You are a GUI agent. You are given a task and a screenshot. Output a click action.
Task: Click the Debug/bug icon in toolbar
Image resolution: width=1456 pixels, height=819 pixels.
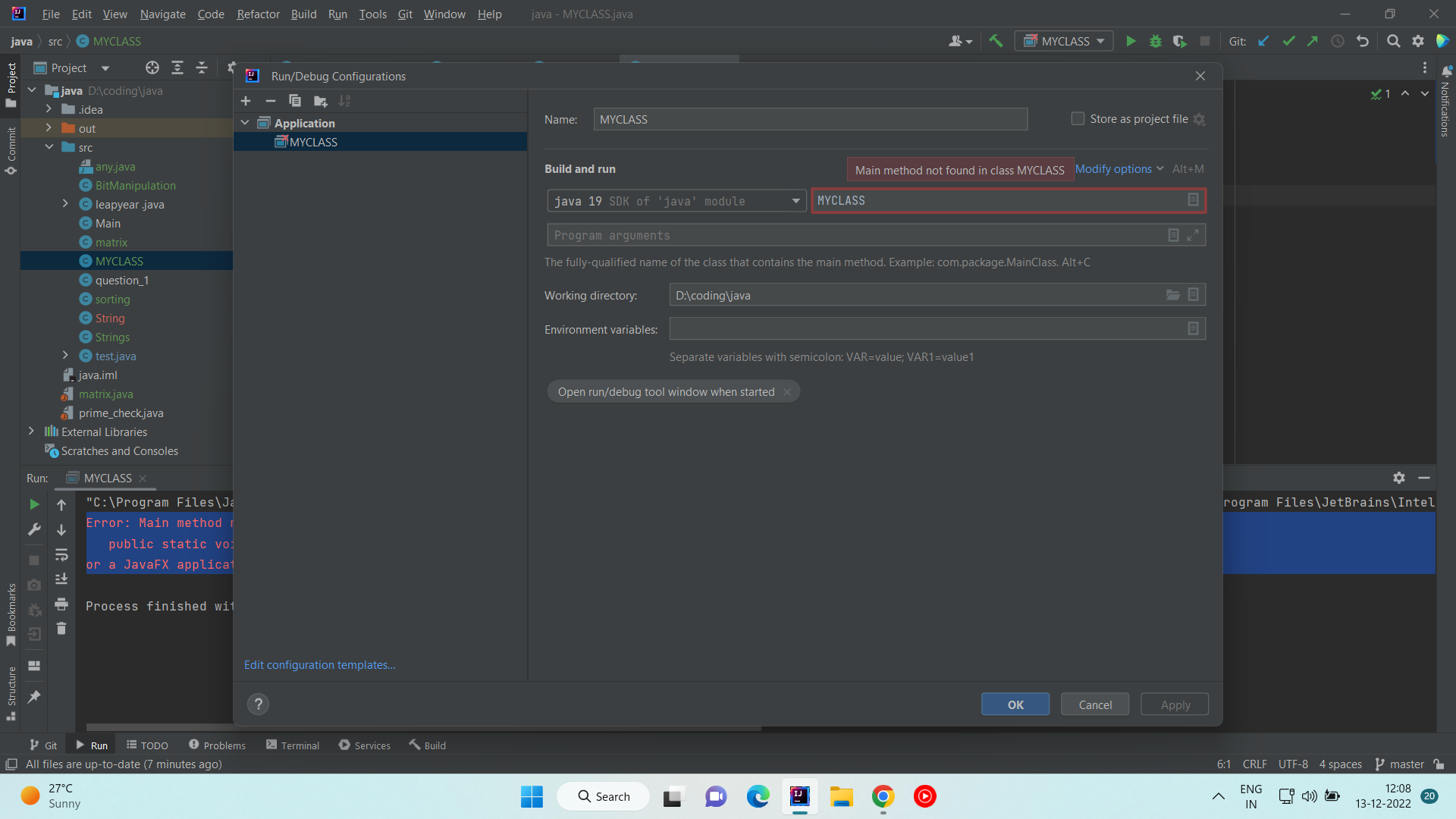tap(1155, 41)
